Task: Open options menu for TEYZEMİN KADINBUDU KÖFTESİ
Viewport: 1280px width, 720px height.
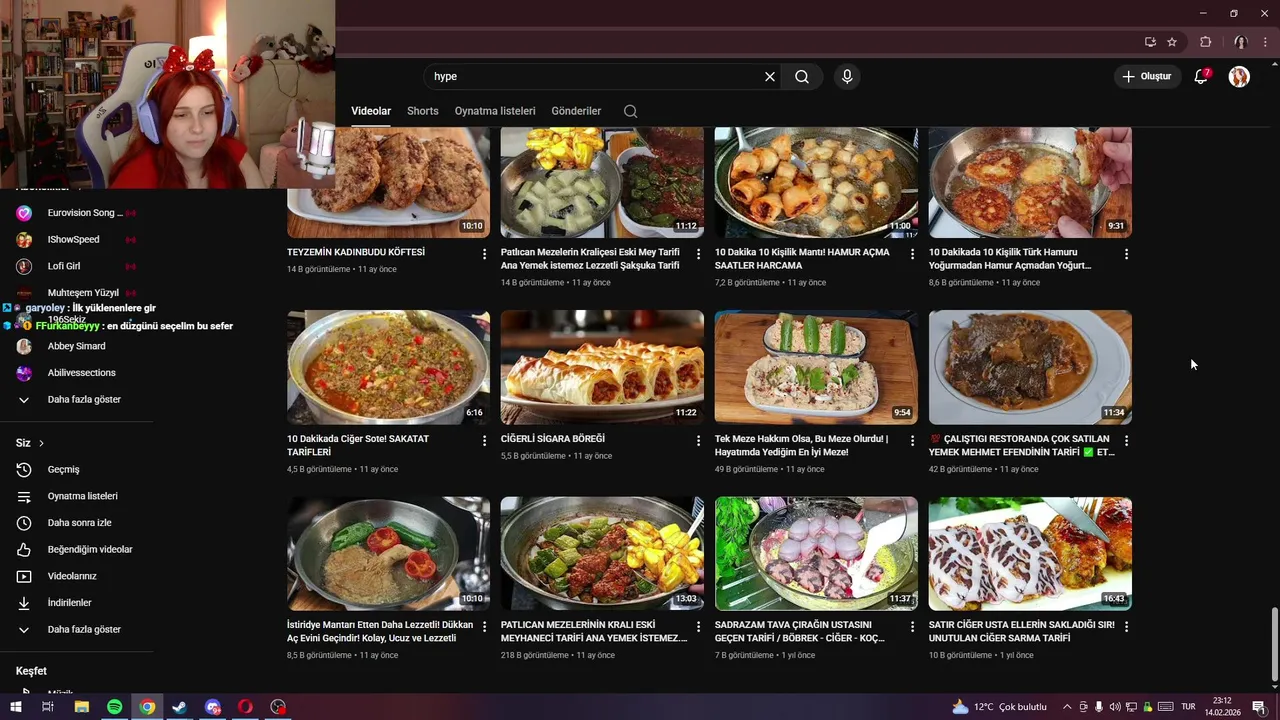Action: coord(484,254)
